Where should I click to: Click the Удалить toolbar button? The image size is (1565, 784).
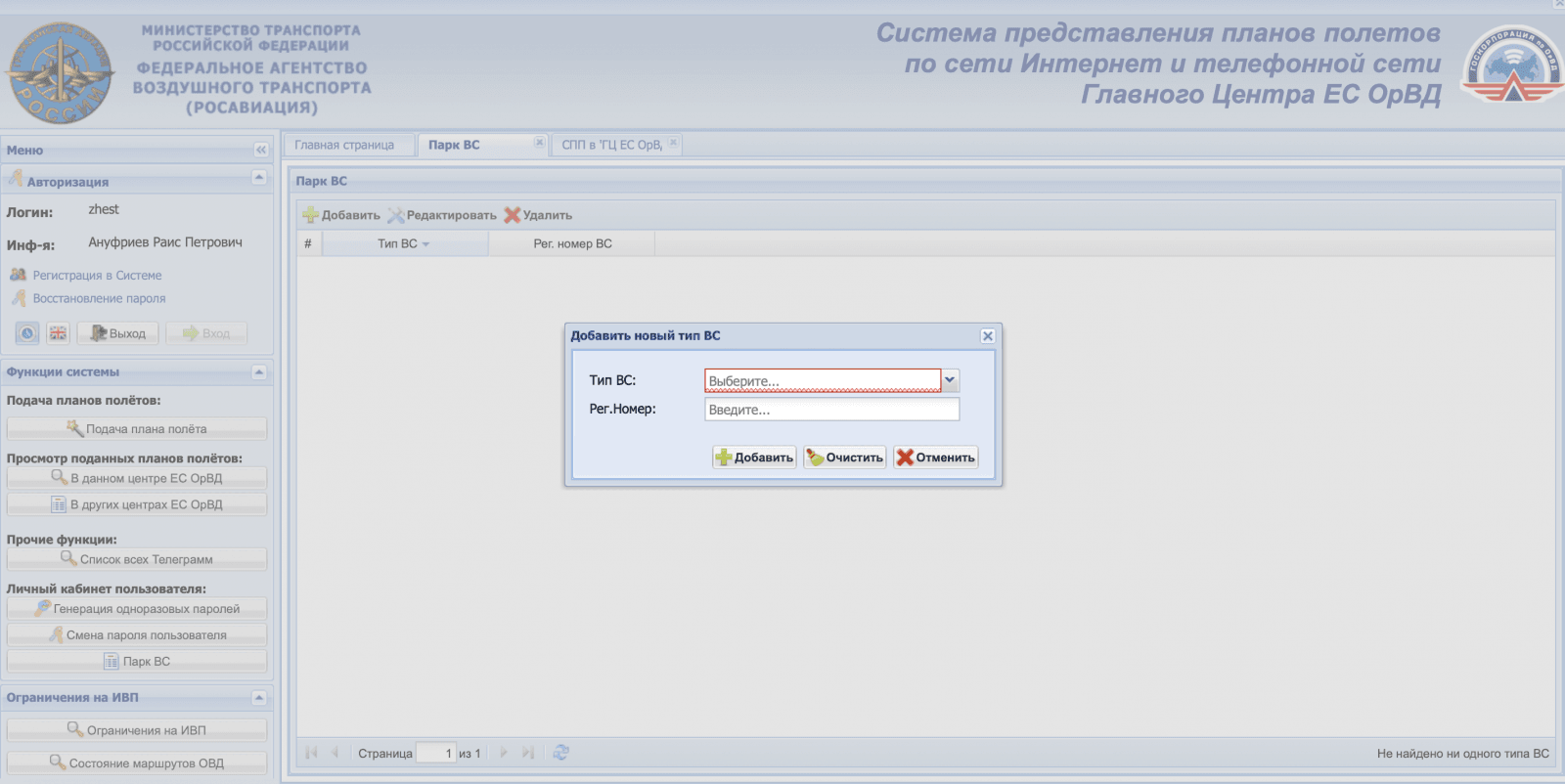[x=538, y=215]
